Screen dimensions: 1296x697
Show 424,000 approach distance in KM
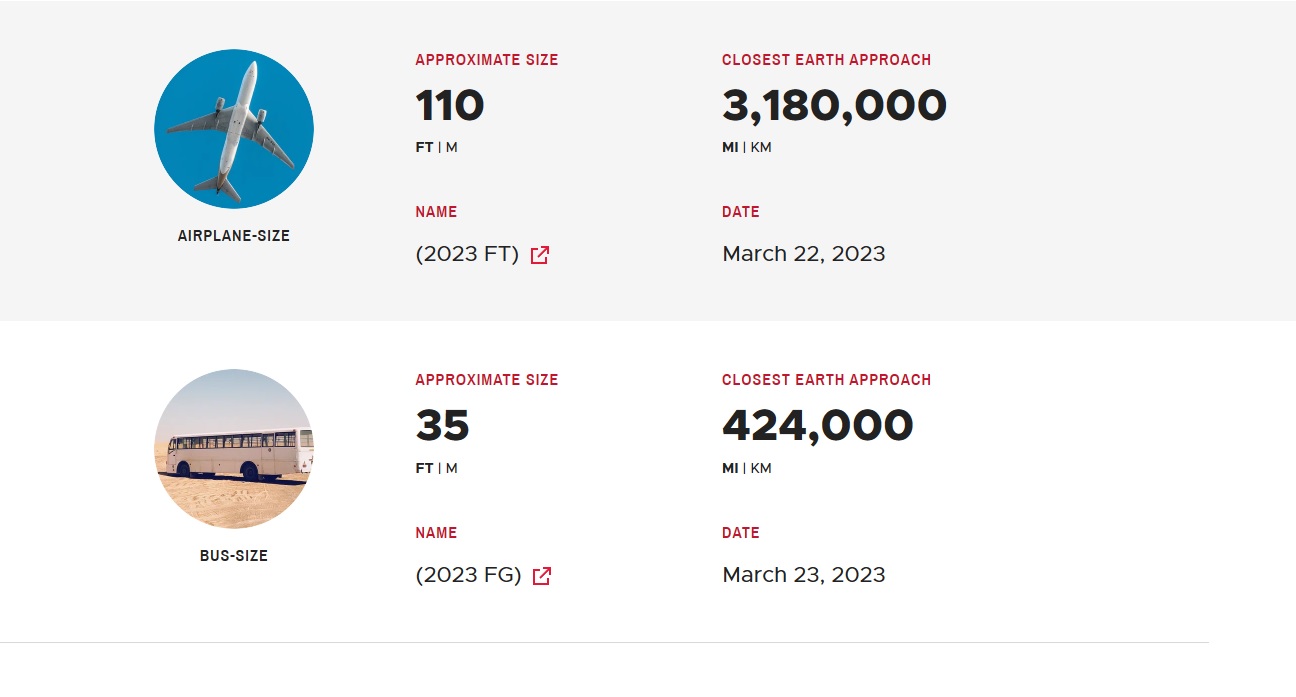pyautogui.click(x=761, y=468)
